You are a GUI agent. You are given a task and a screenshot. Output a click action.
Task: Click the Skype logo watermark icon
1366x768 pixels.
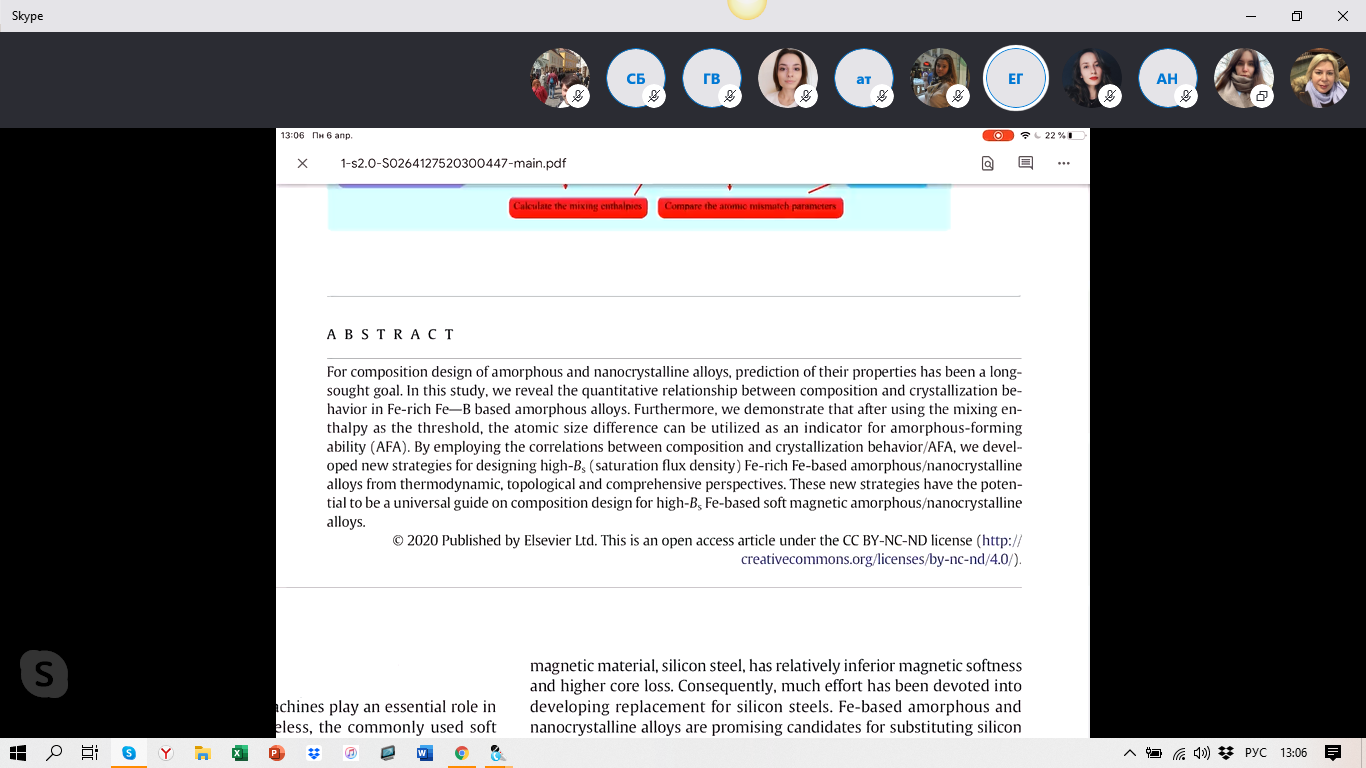[44, 674]
